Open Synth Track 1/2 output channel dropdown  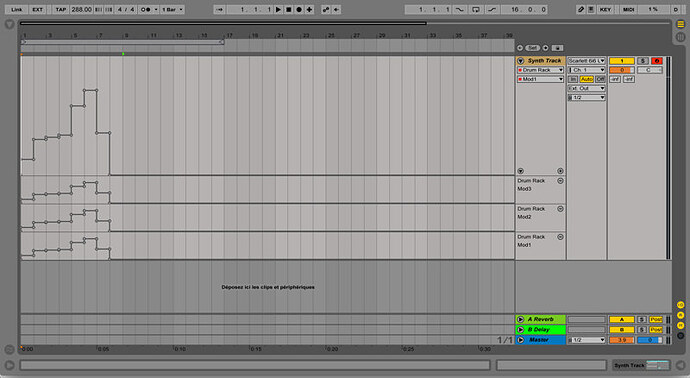(x=587, y=98)
